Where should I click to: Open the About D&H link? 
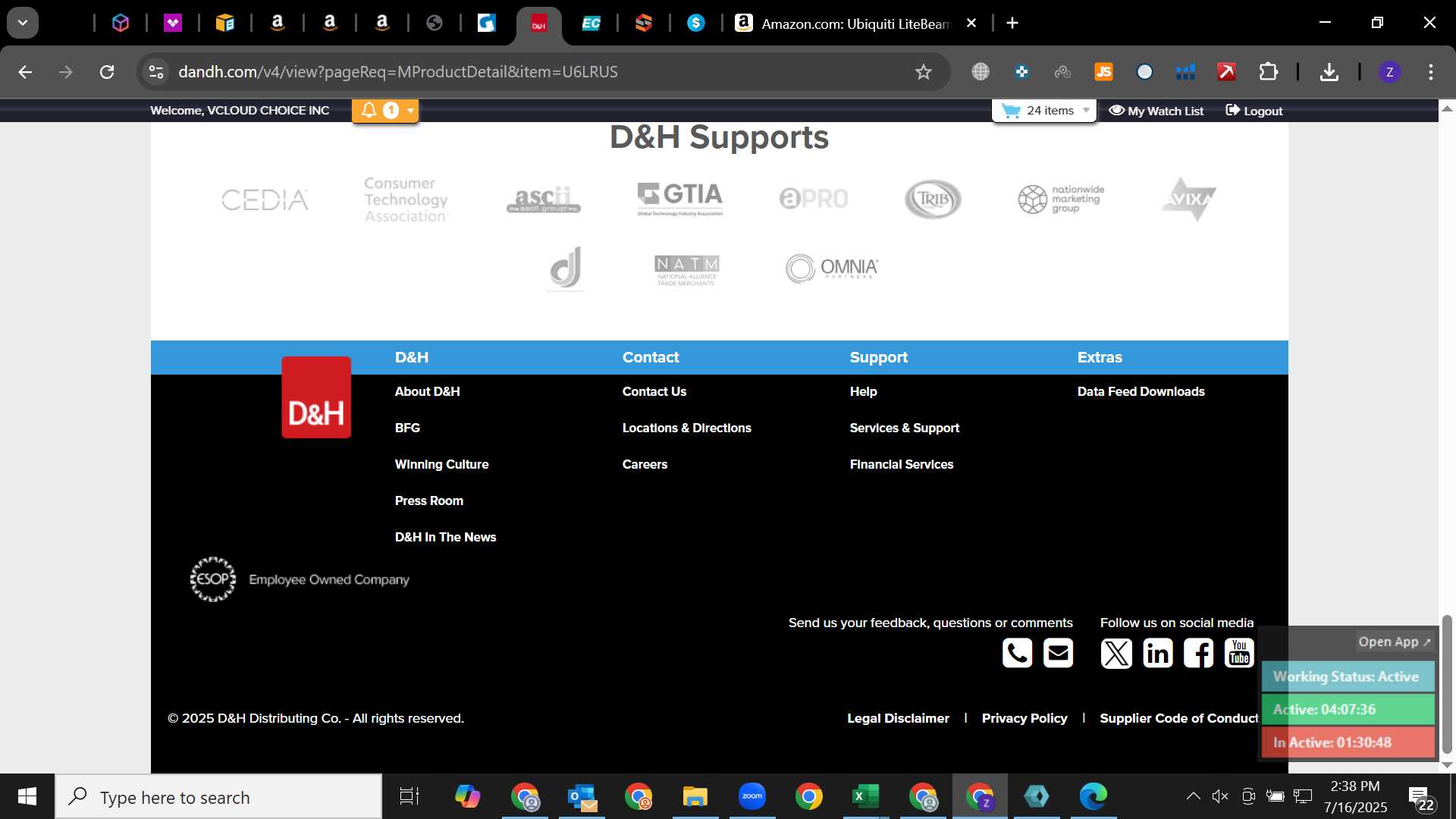(x=427, y=391)
